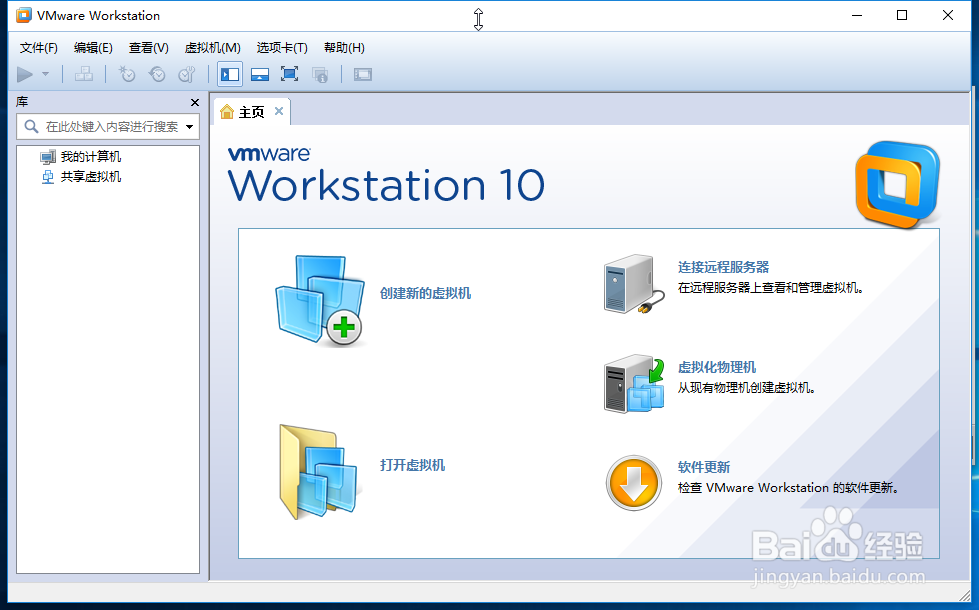The image size is (979, 610).
Task: Enter full screen mode icon
Action: pos(289,75)
